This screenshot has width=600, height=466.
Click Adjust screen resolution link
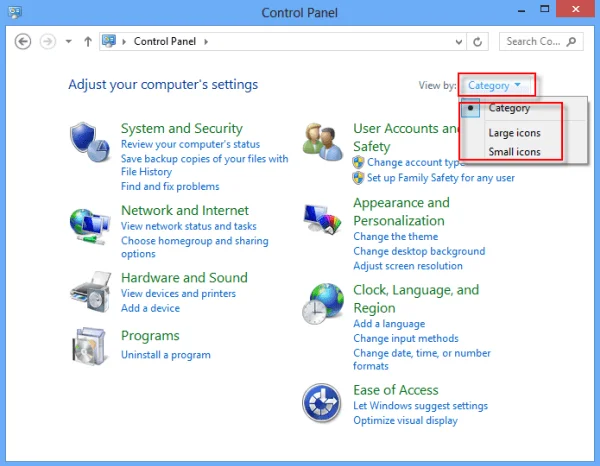[408, 266]
